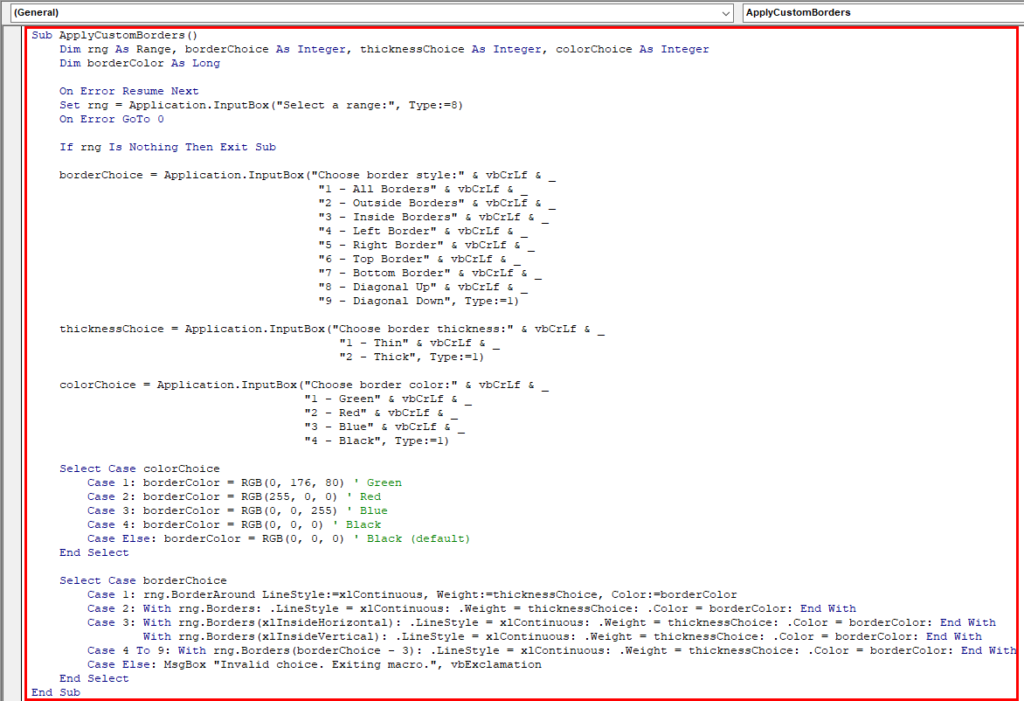Open the (General) object dropdown

pyautogui.click(x=372, y=12)
